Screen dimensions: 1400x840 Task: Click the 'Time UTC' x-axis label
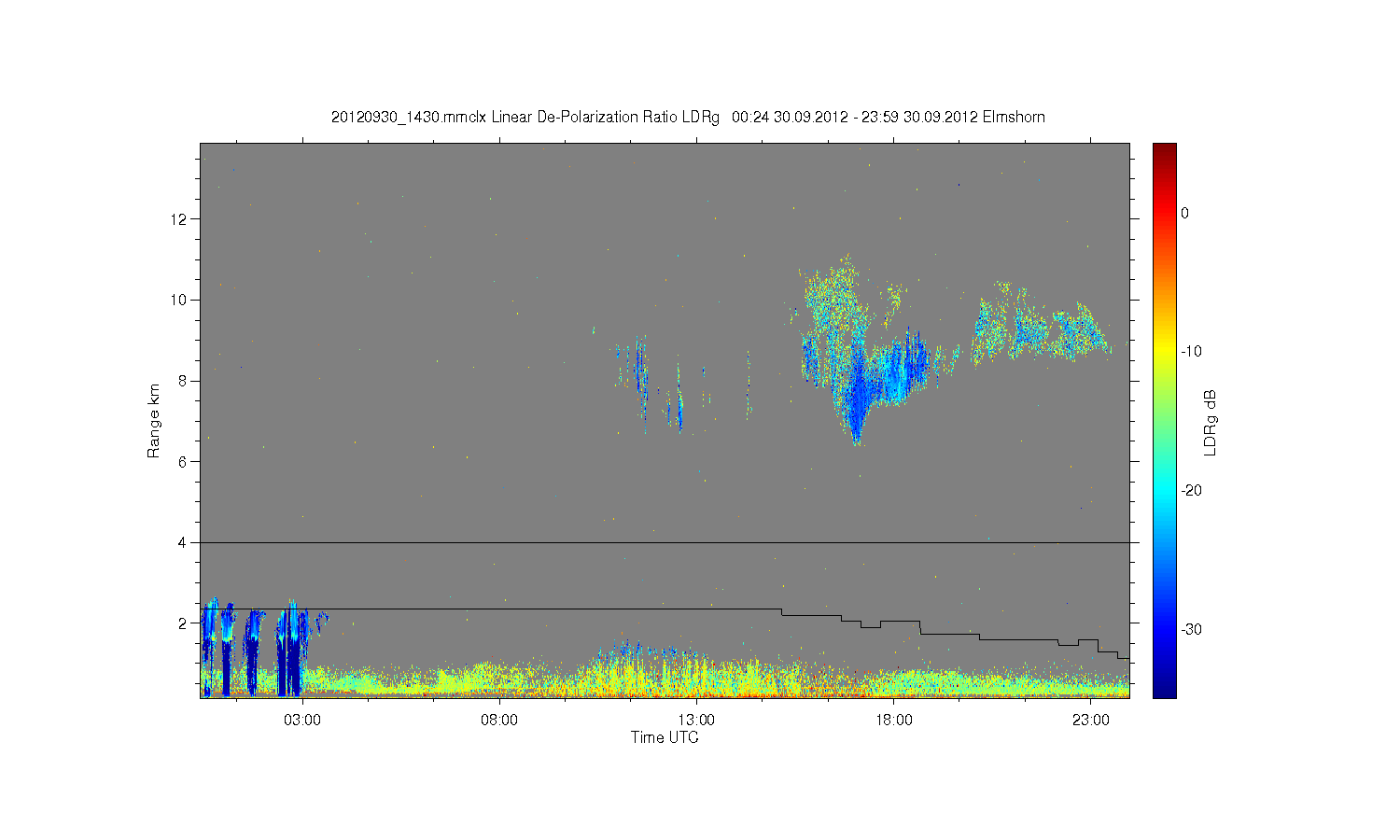665,737
